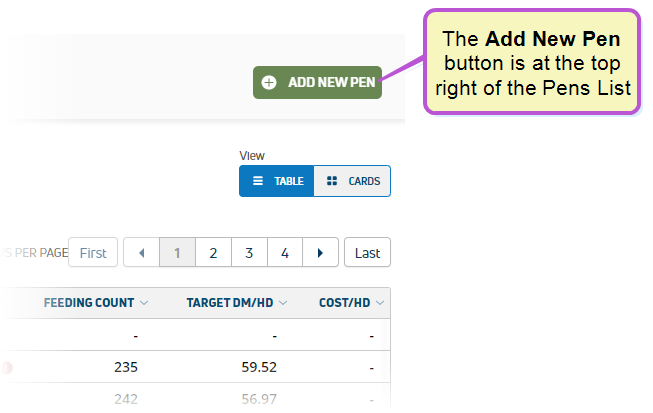653x413 pixels.
Task: Click the 59.52 target DM/HD cell
Action: 259,367
